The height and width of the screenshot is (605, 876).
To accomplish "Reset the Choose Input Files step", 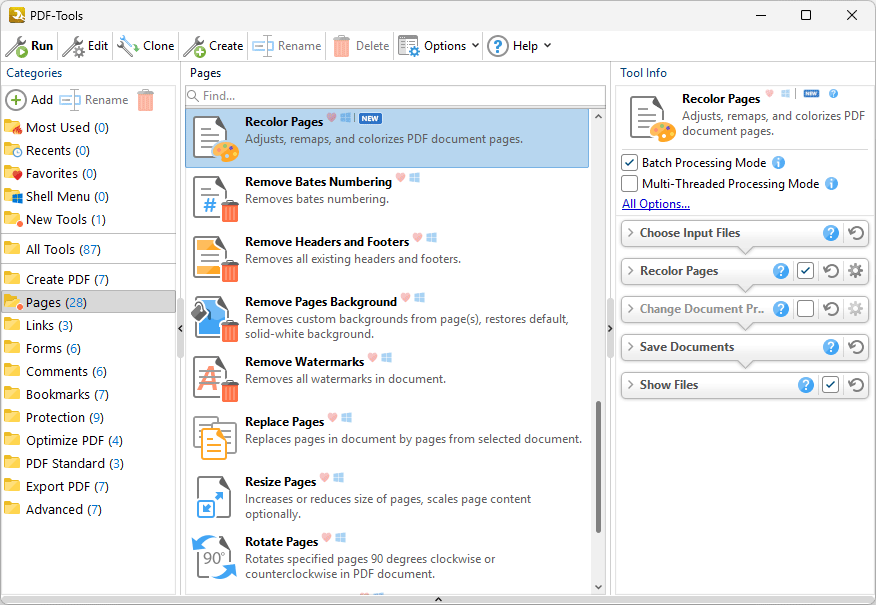I will [x=856, y=233].
